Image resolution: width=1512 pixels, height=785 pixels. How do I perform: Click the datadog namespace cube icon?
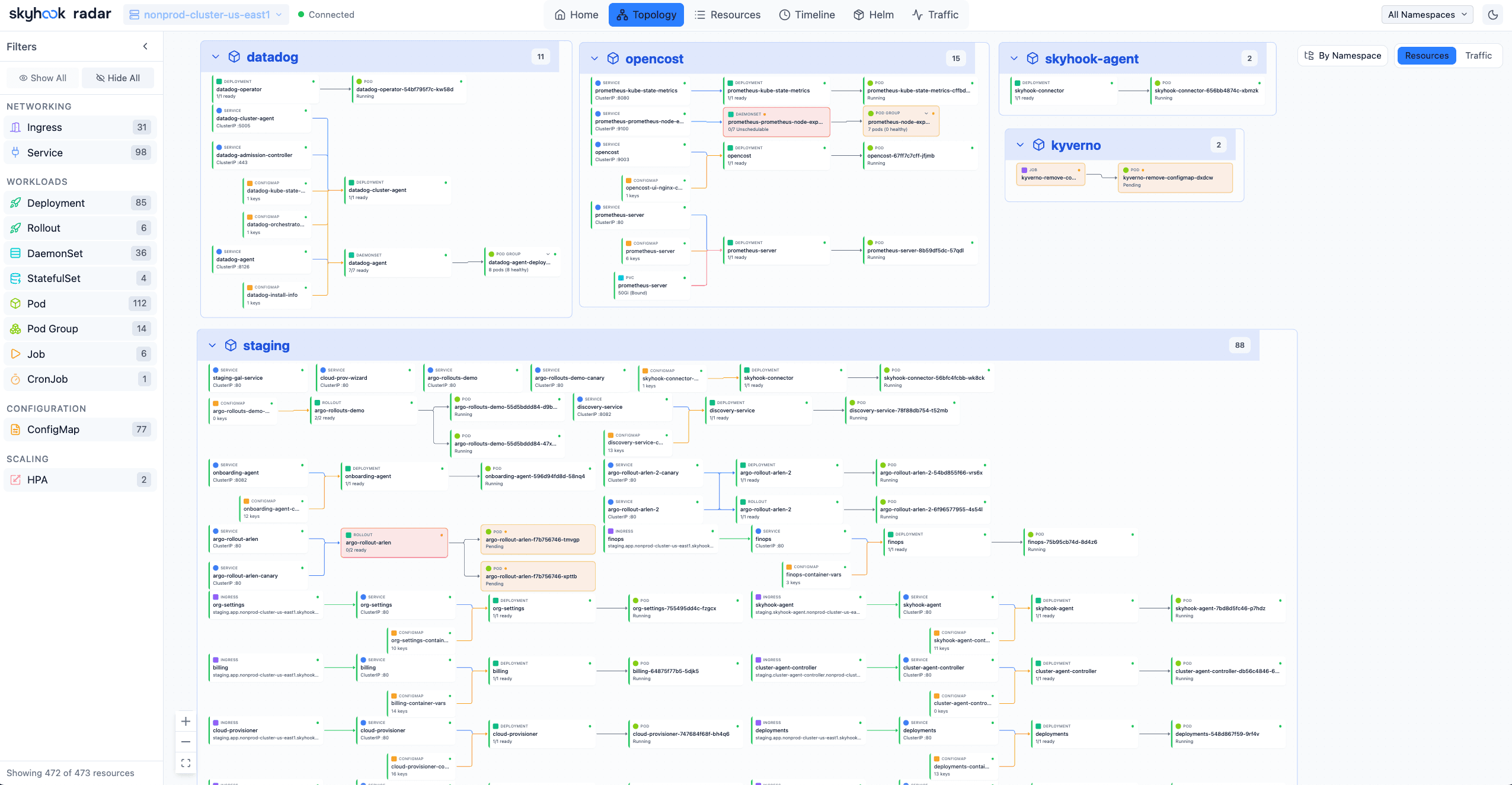click(x=234, y=57)
